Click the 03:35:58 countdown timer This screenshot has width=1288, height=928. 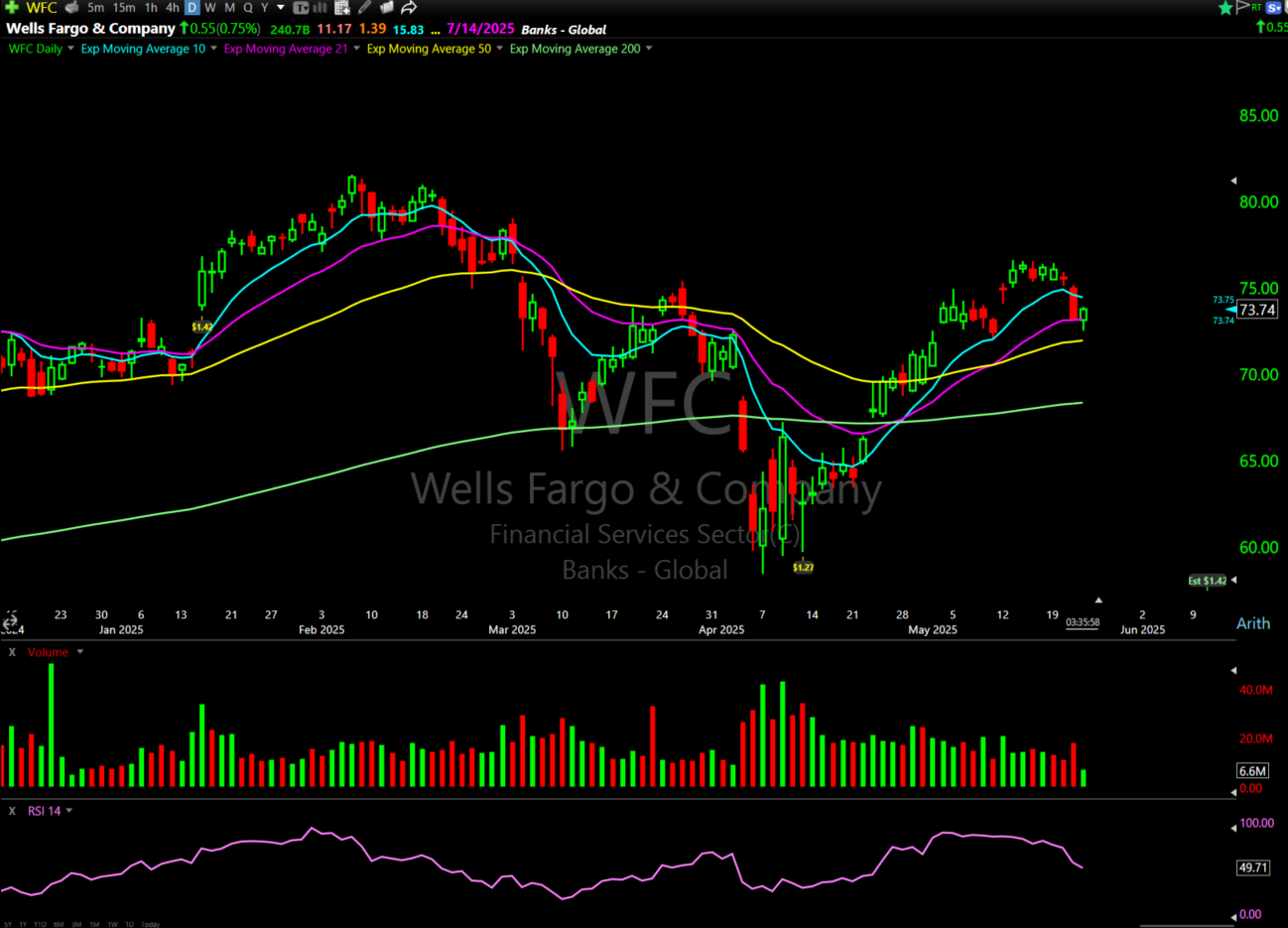click(x=1083, y=622)
